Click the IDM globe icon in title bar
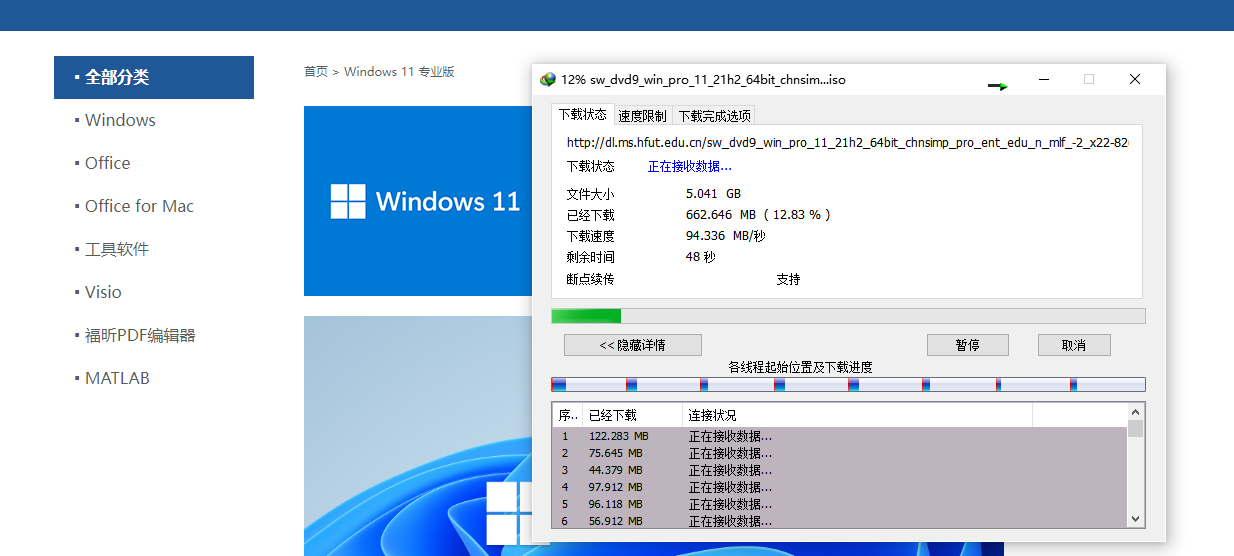 tap(547, 79)
